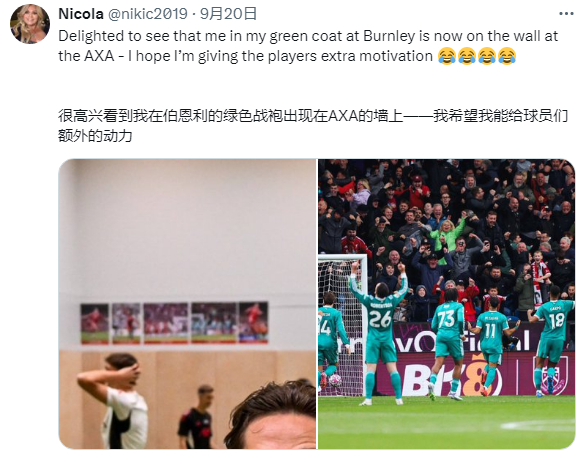Click the woman in the green coat

click(x=447, y=234)
